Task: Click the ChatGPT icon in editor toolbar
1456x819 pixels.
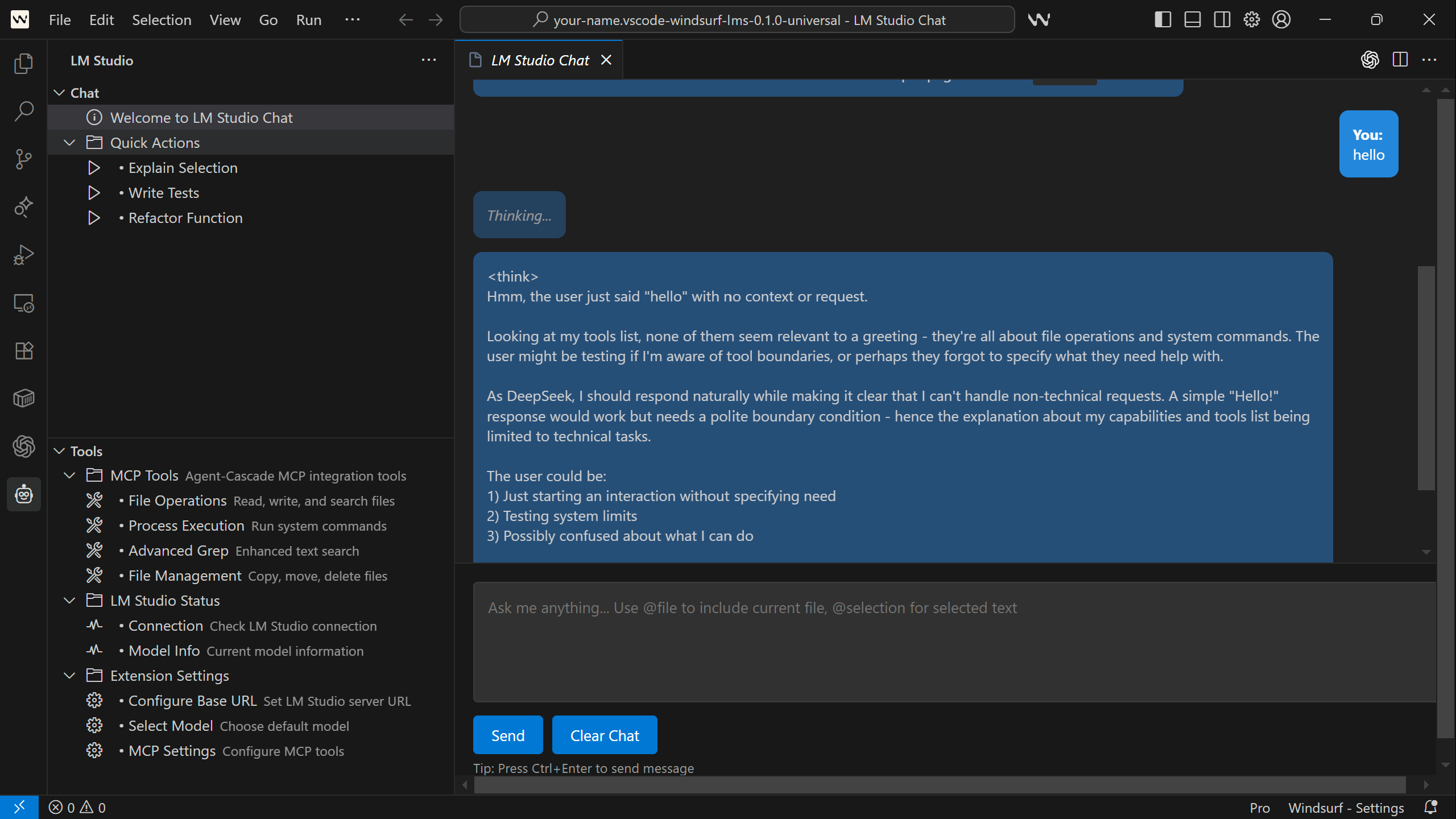Action: 1370,60
